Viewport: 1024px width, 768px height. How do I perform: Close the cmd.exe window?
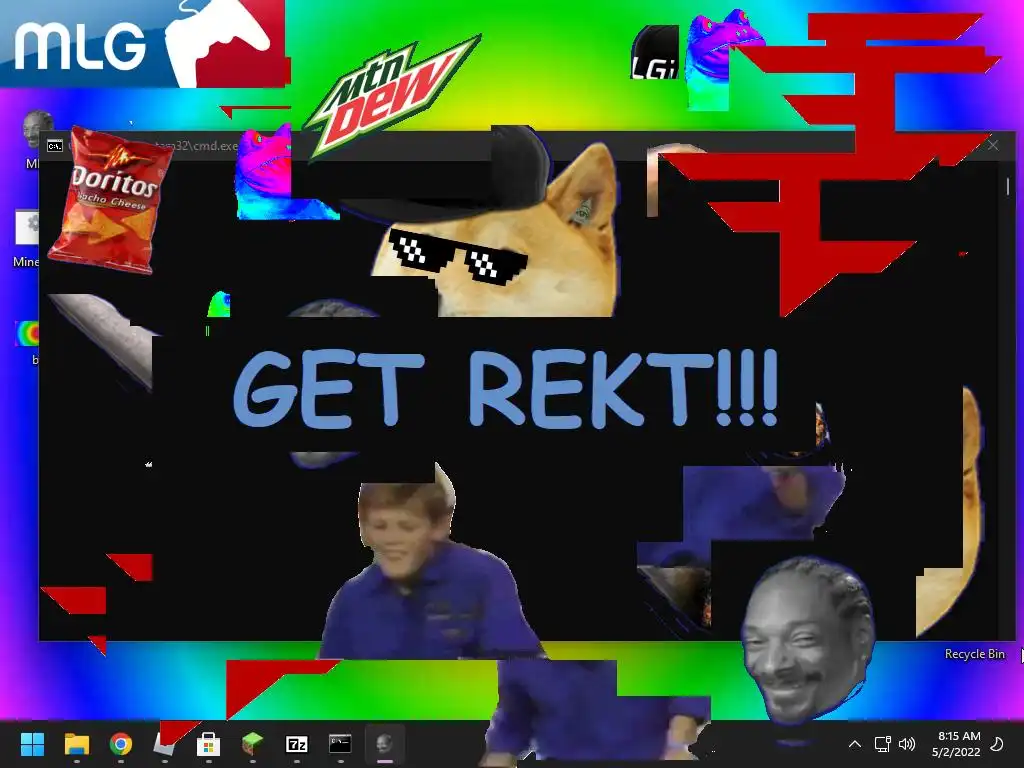point(993,145)
